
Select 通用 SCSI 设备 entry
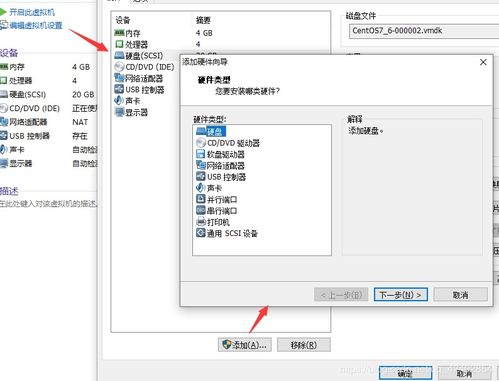tap(227, 233)
